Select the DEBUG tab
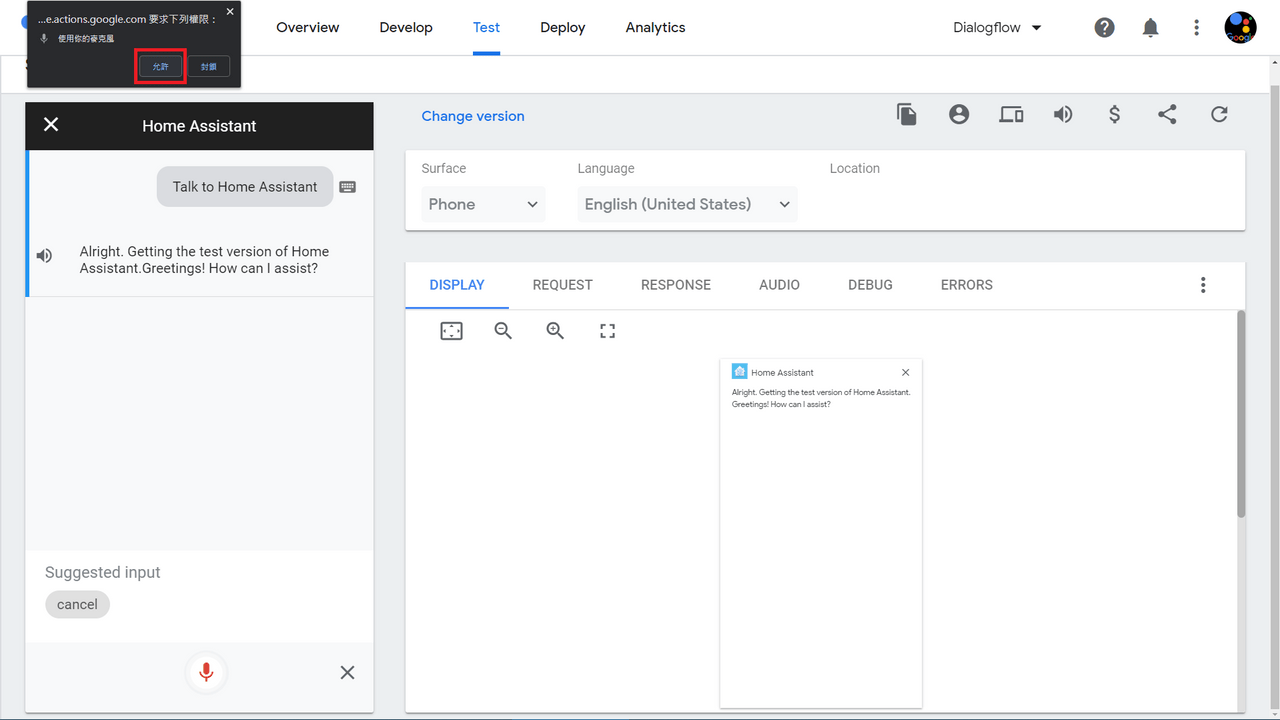This screenshot has height=720, width=1280. 870,285
